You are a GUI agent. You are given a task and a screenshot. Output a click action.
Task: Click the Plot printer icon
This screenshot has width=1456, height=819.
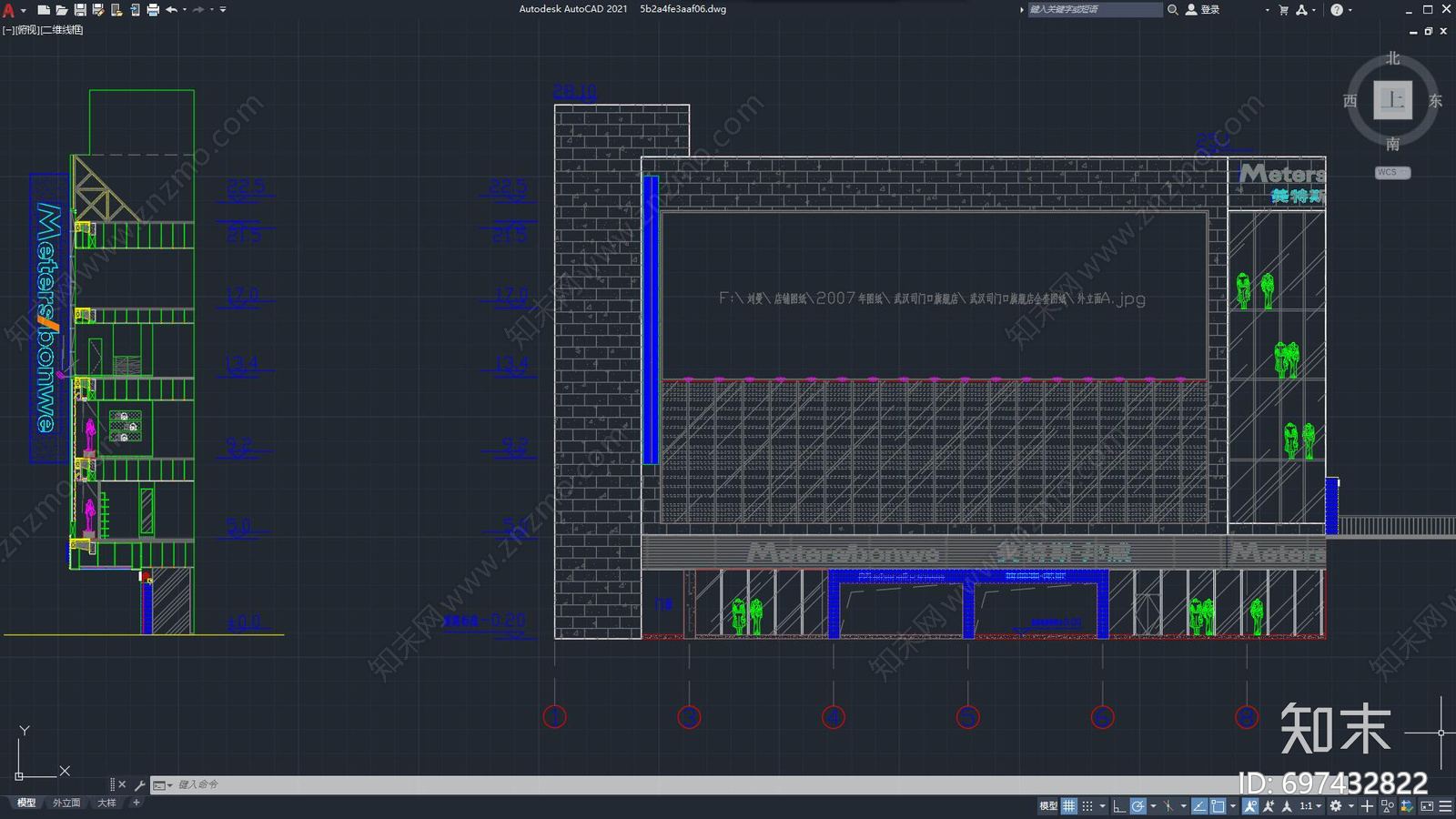point(153,10)
